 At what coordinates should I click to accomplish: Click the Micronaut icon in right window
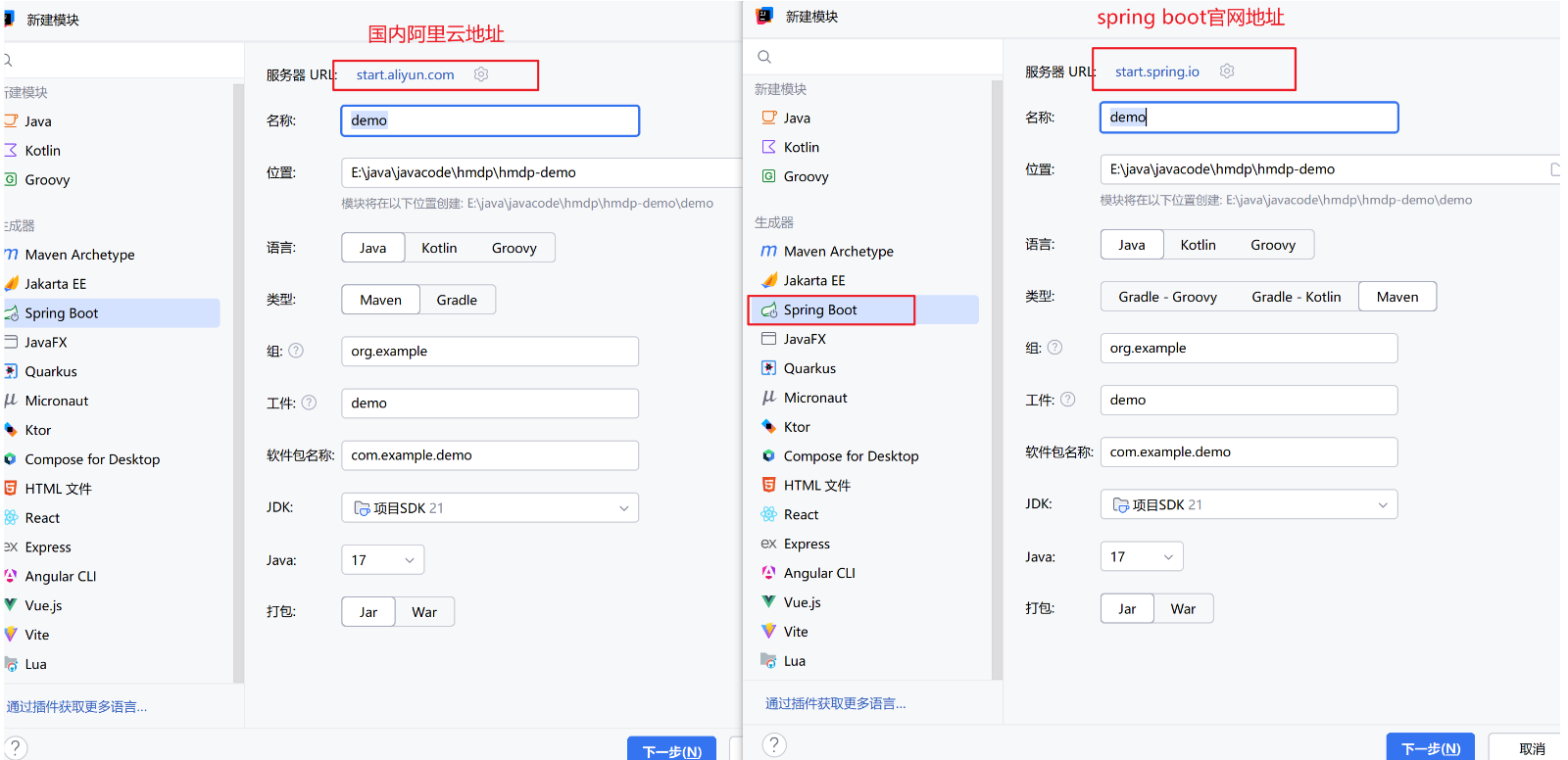[x=769, y=398]
